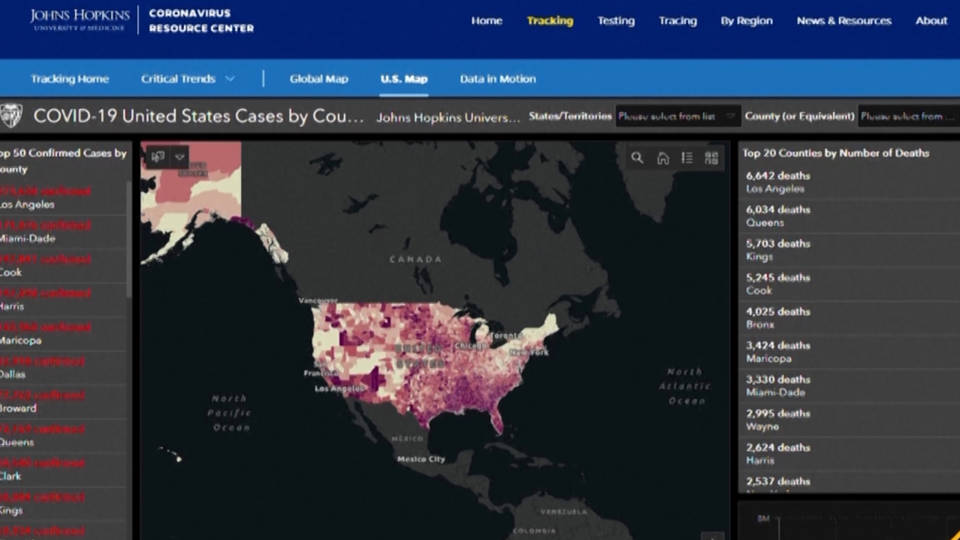
Task: Open the By Region menu item
Action: point(746,20)
